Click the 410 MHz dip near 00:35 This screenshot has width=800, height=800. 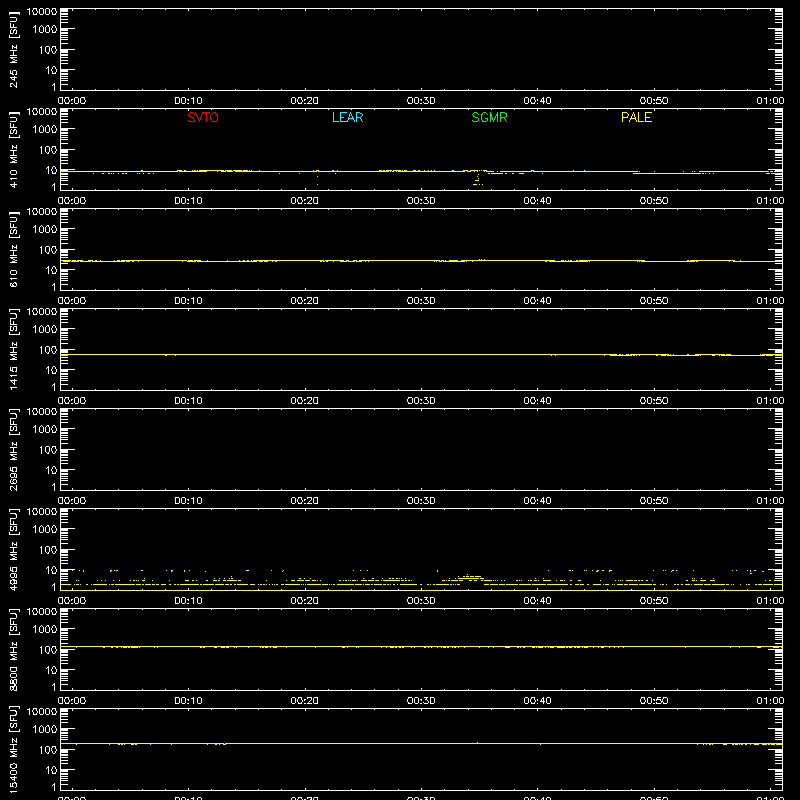tap(478, 178)
